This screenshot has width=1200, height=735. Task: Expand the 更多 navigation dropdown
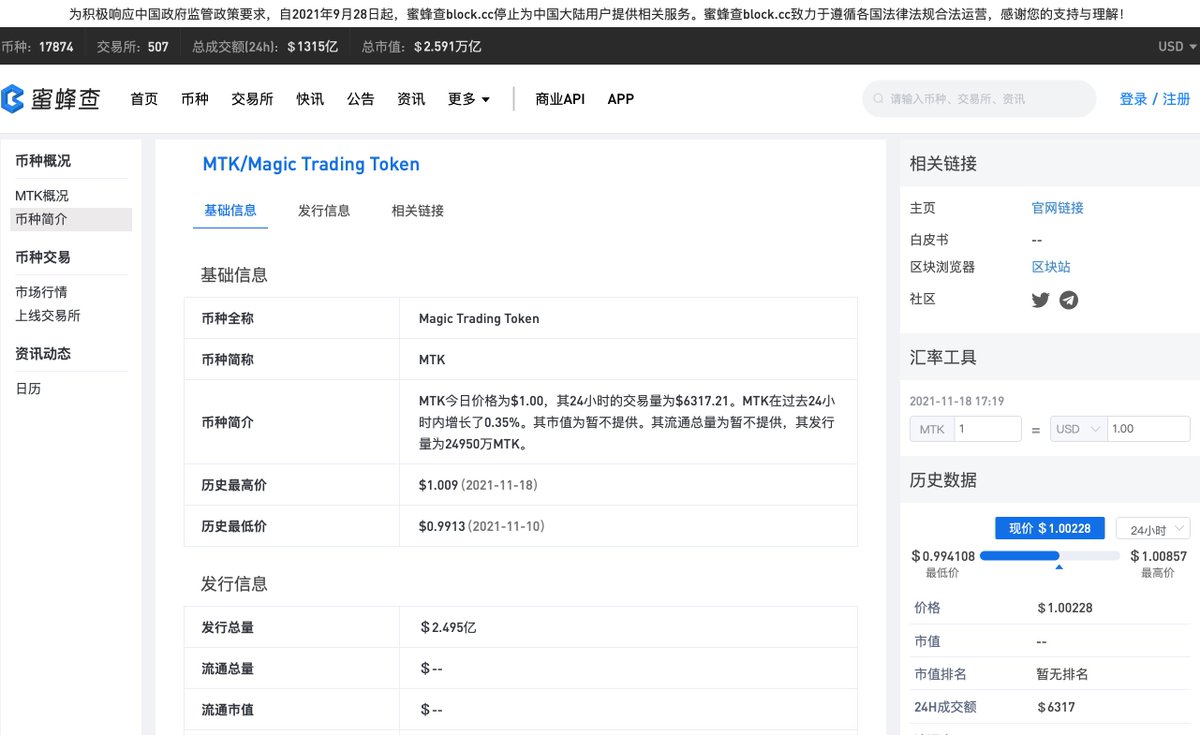pos(469,99)
